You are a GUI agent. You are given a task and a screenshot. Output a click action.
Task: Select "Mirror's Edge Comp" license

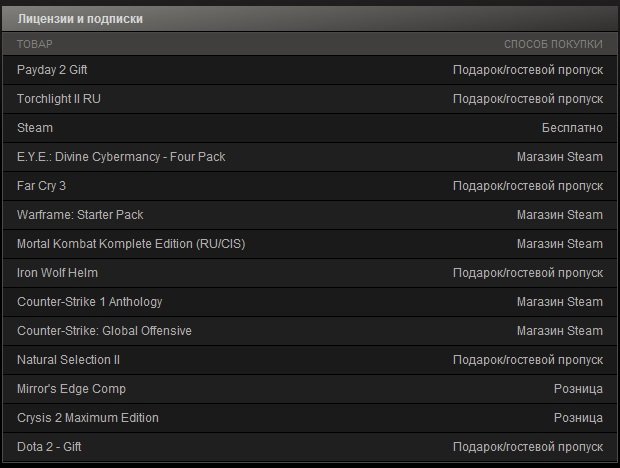point(310,389)
